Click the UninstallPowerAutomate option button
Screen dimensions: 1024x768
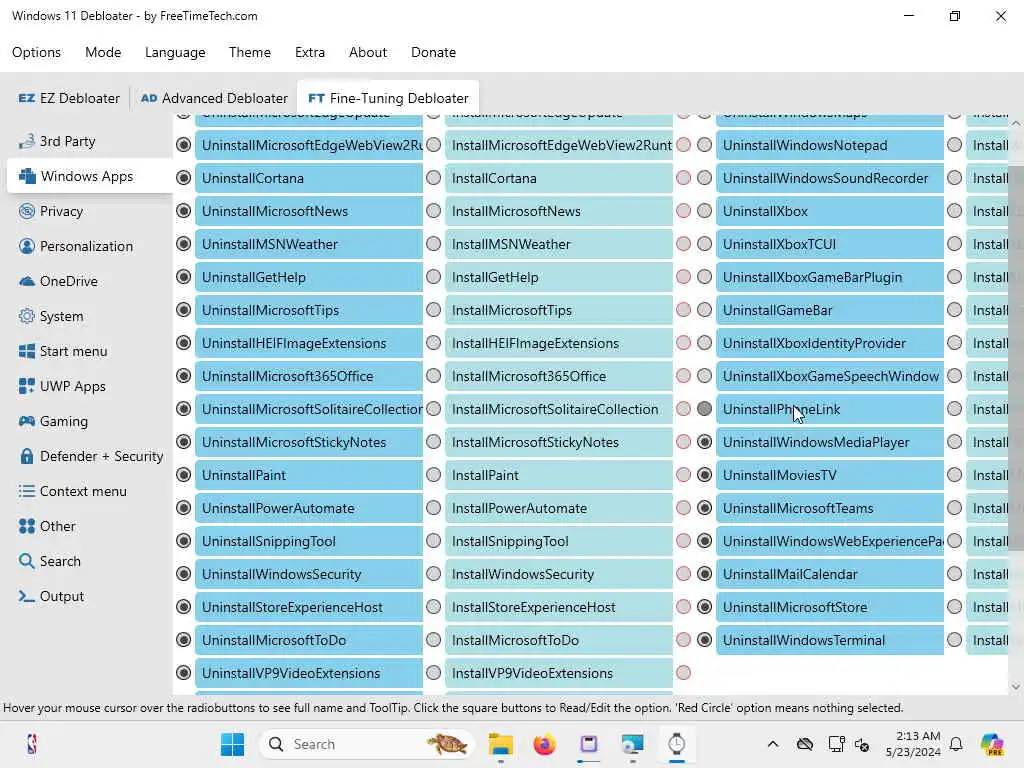pyautogui.click(x=309, y=508)
